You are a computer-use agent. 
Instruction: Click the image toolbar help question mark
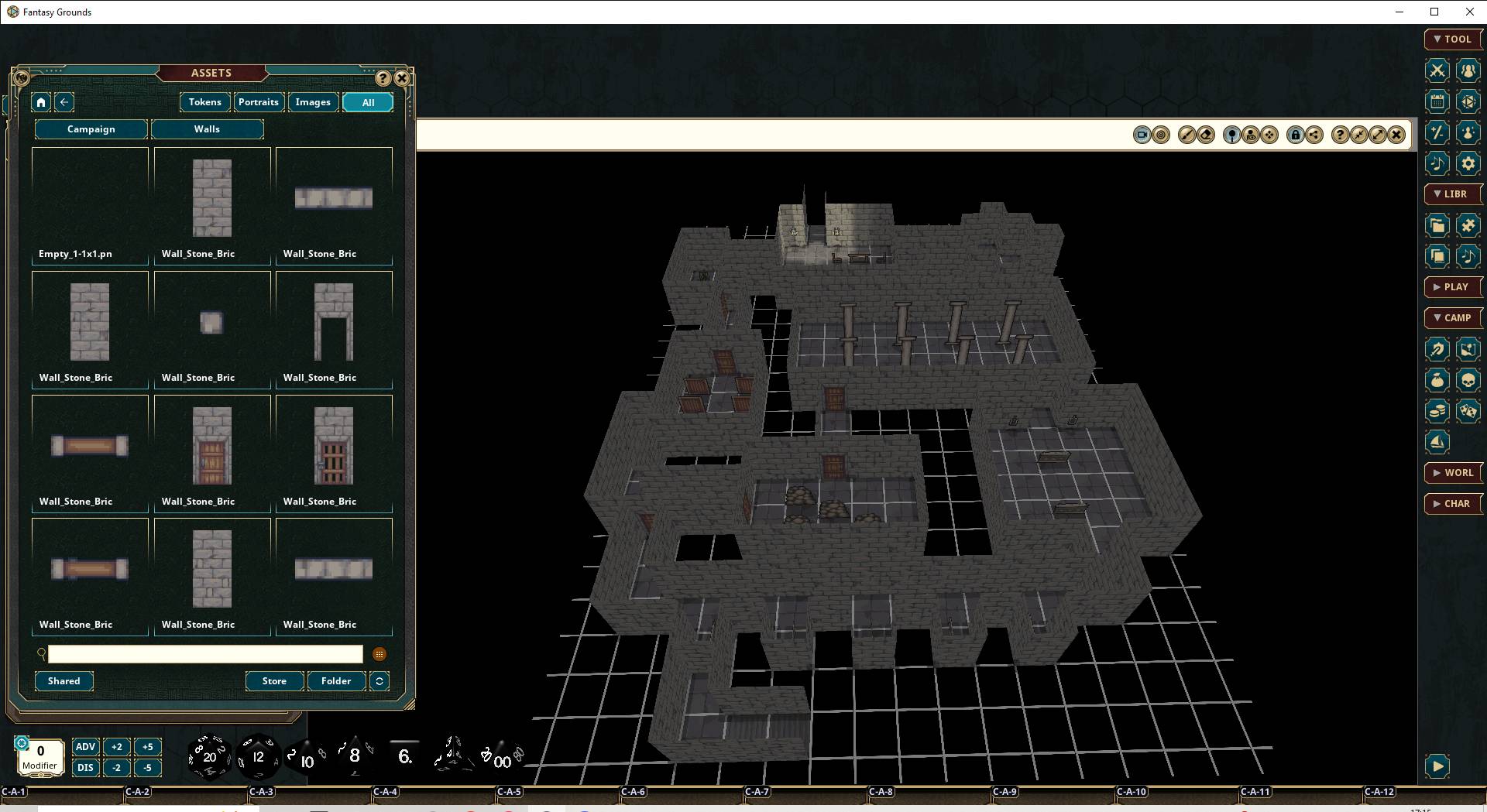[x=1340, y=135]
